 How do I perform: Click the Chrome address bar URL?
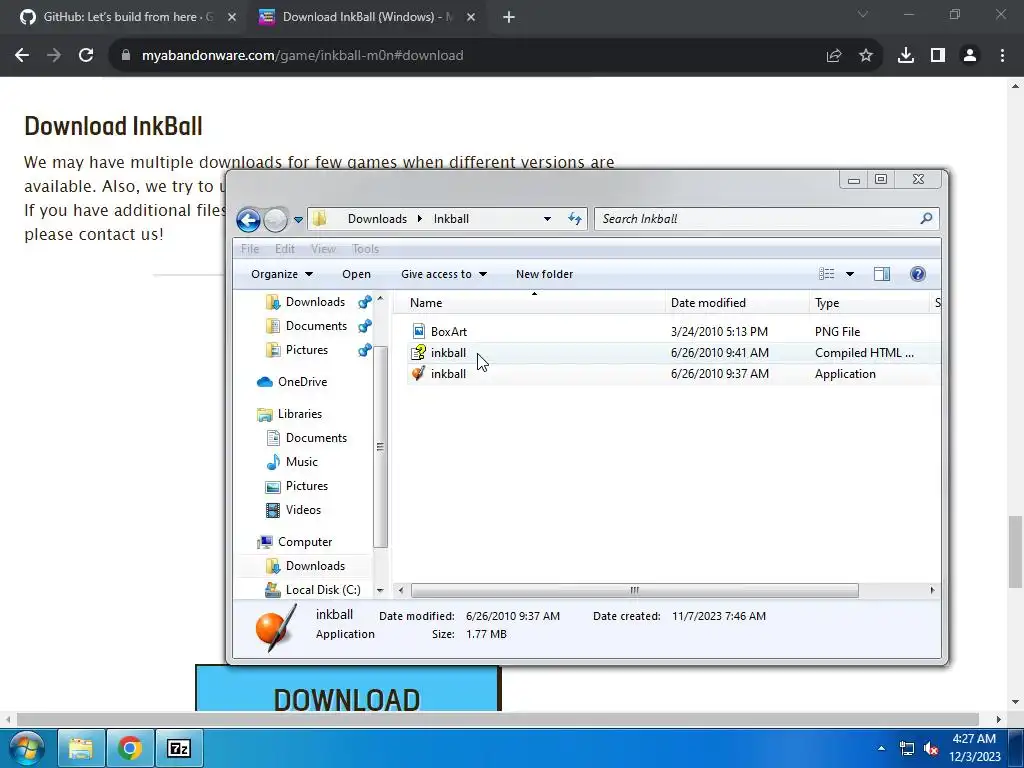click(302, 56)
